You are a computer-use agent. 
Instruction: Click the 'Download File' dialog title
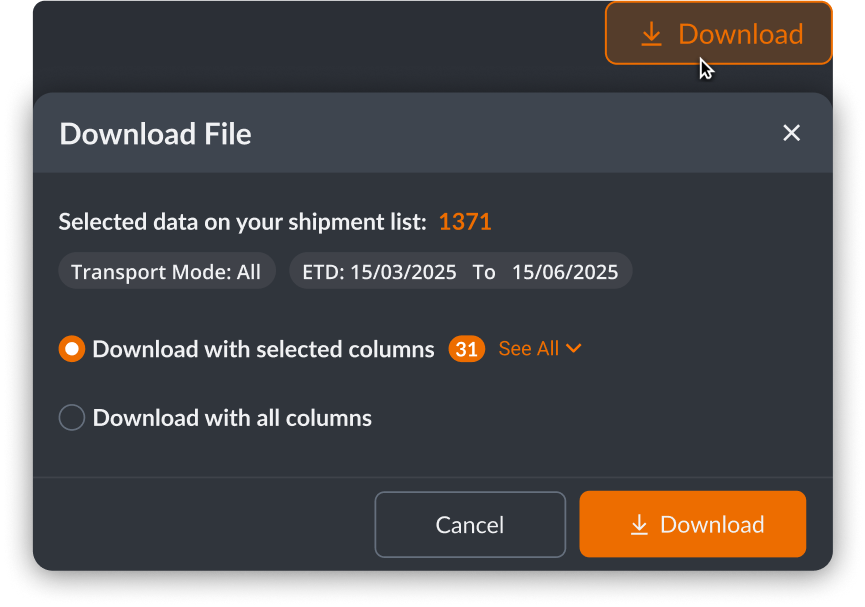click(x=155, y=134)
